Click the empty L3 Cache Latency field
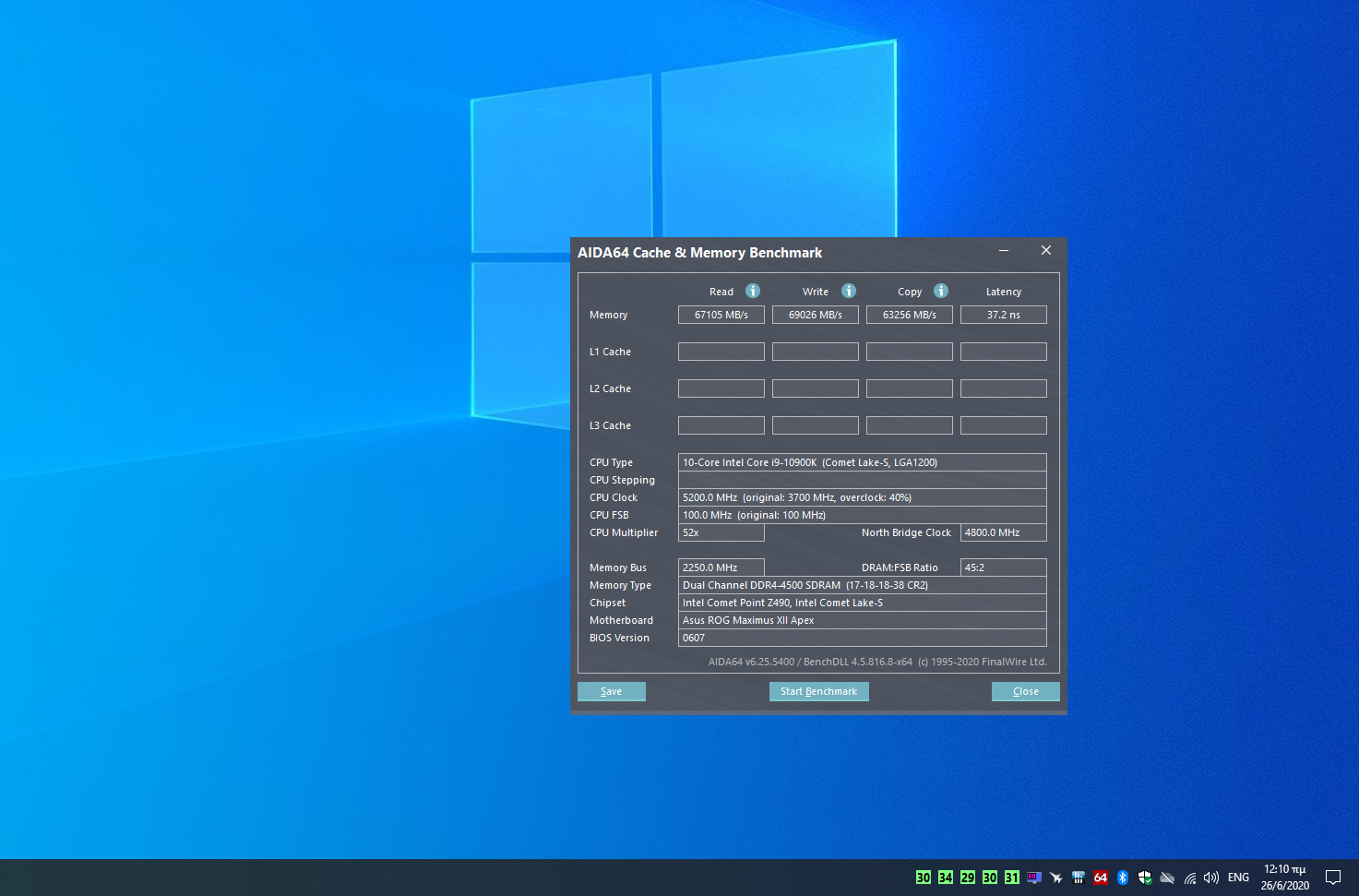 pyautogui.click(x=1004, y=425)
